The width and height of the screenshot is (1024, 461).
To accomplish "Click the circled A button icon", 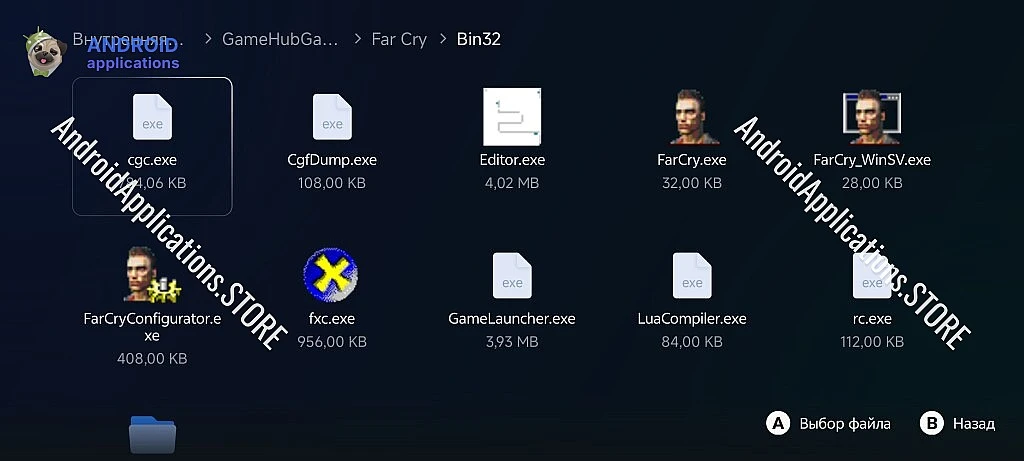I will coord(778,423).
